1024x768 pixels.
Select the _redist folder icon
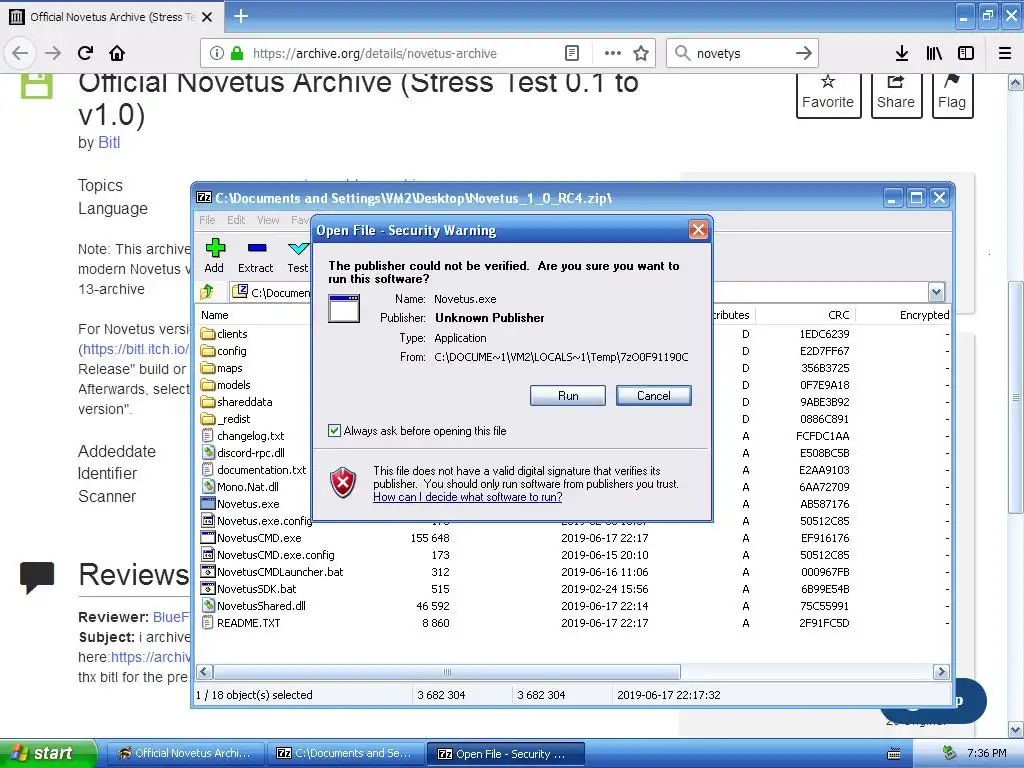208,419
